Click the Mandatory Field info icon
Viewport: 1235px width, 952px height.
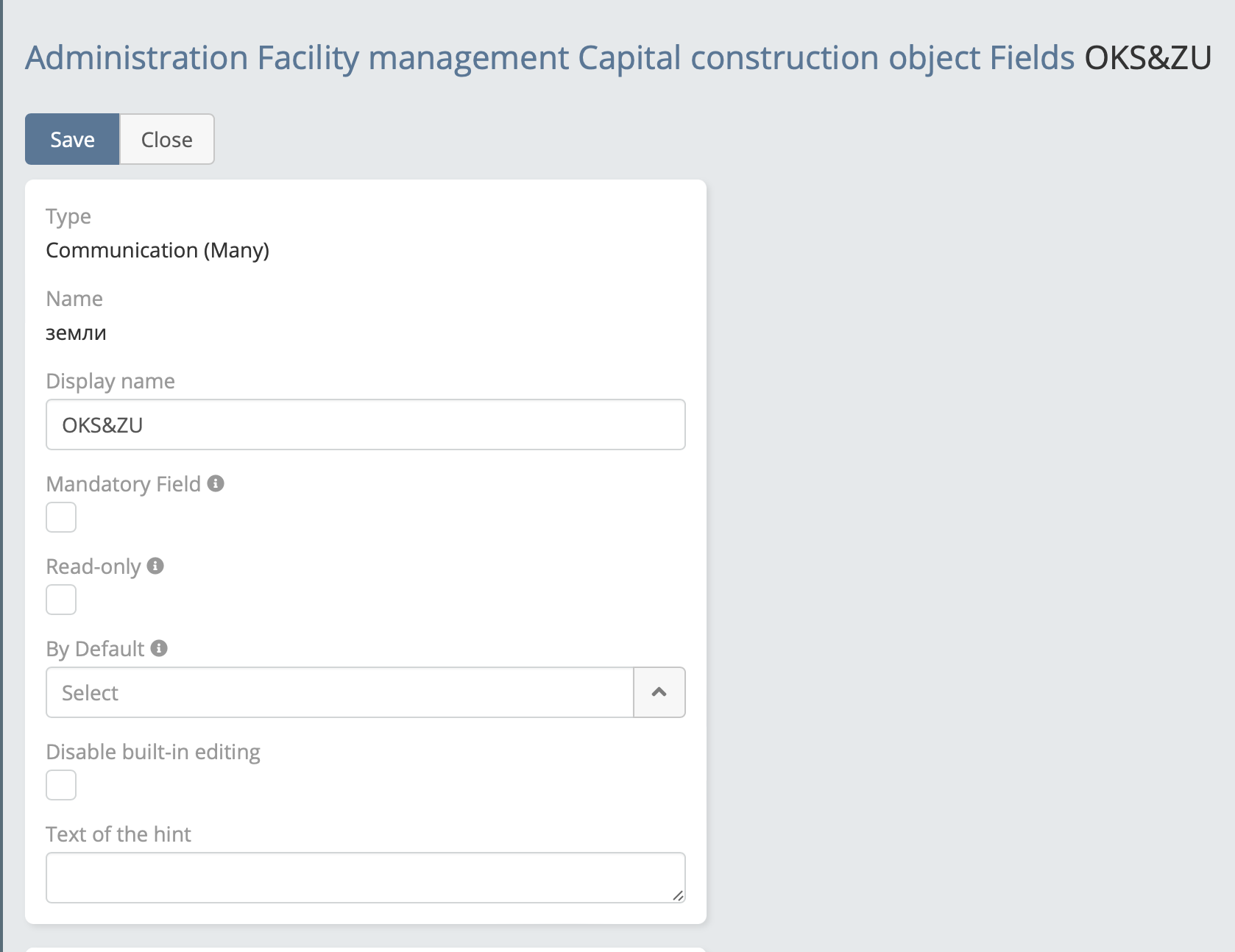pos(216,483)
